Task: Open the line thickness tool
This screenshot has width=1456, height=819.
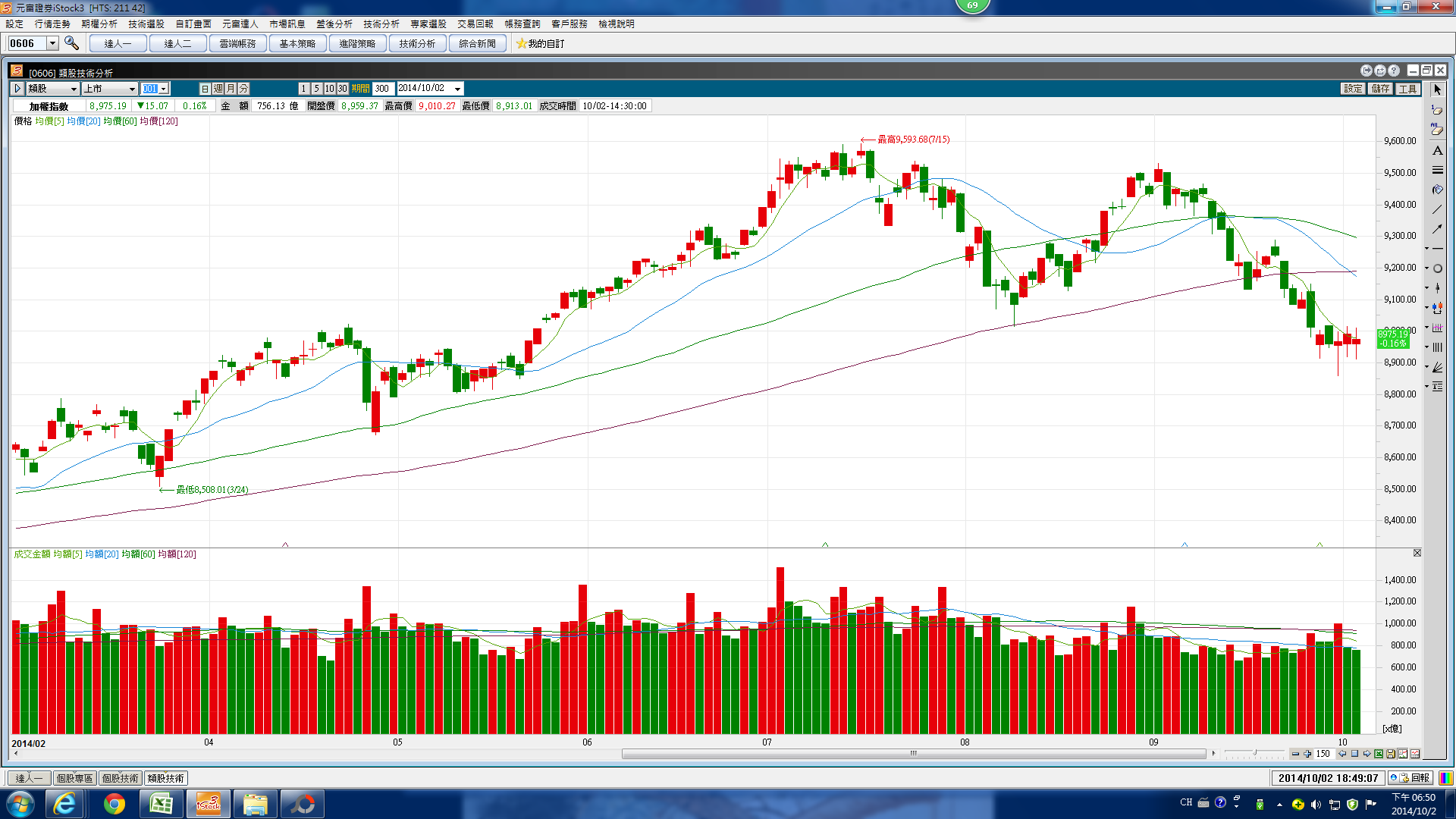Action: point(1437,170)
